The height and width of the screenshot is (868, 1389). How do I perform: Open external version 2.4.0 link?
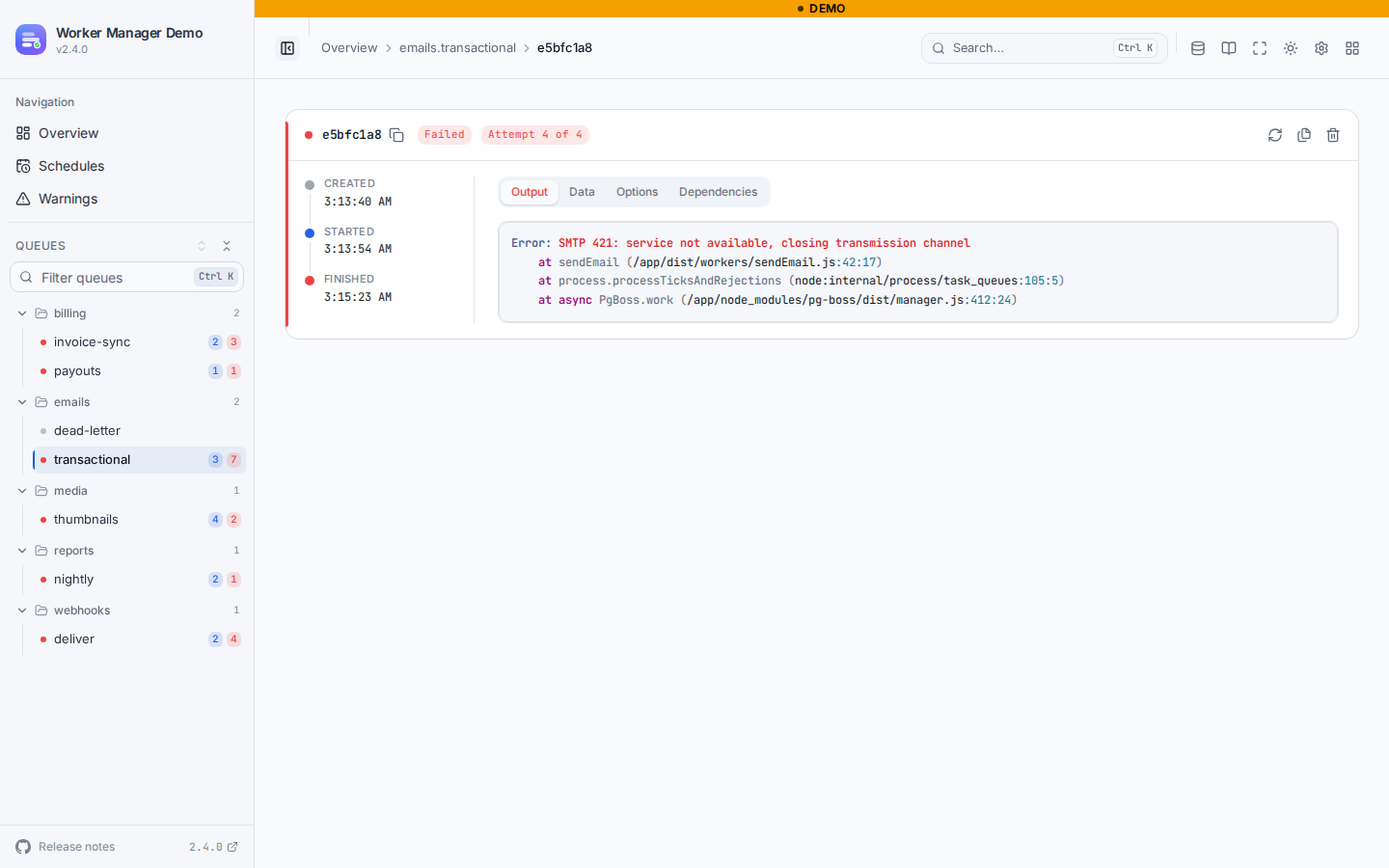point(213,847)
